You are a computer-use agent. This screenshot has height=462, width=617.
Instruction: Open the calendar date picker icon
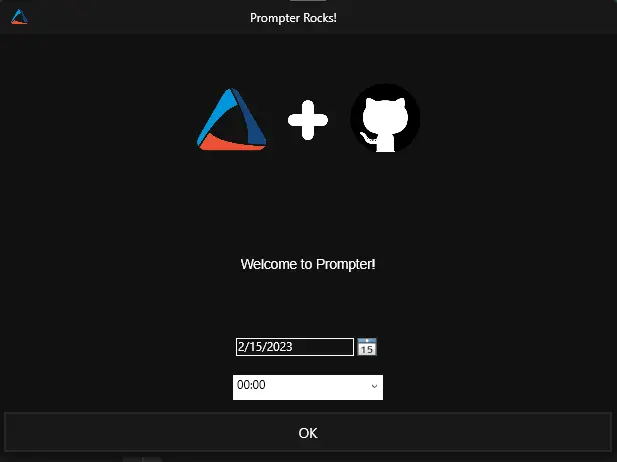tap(367, 347)
